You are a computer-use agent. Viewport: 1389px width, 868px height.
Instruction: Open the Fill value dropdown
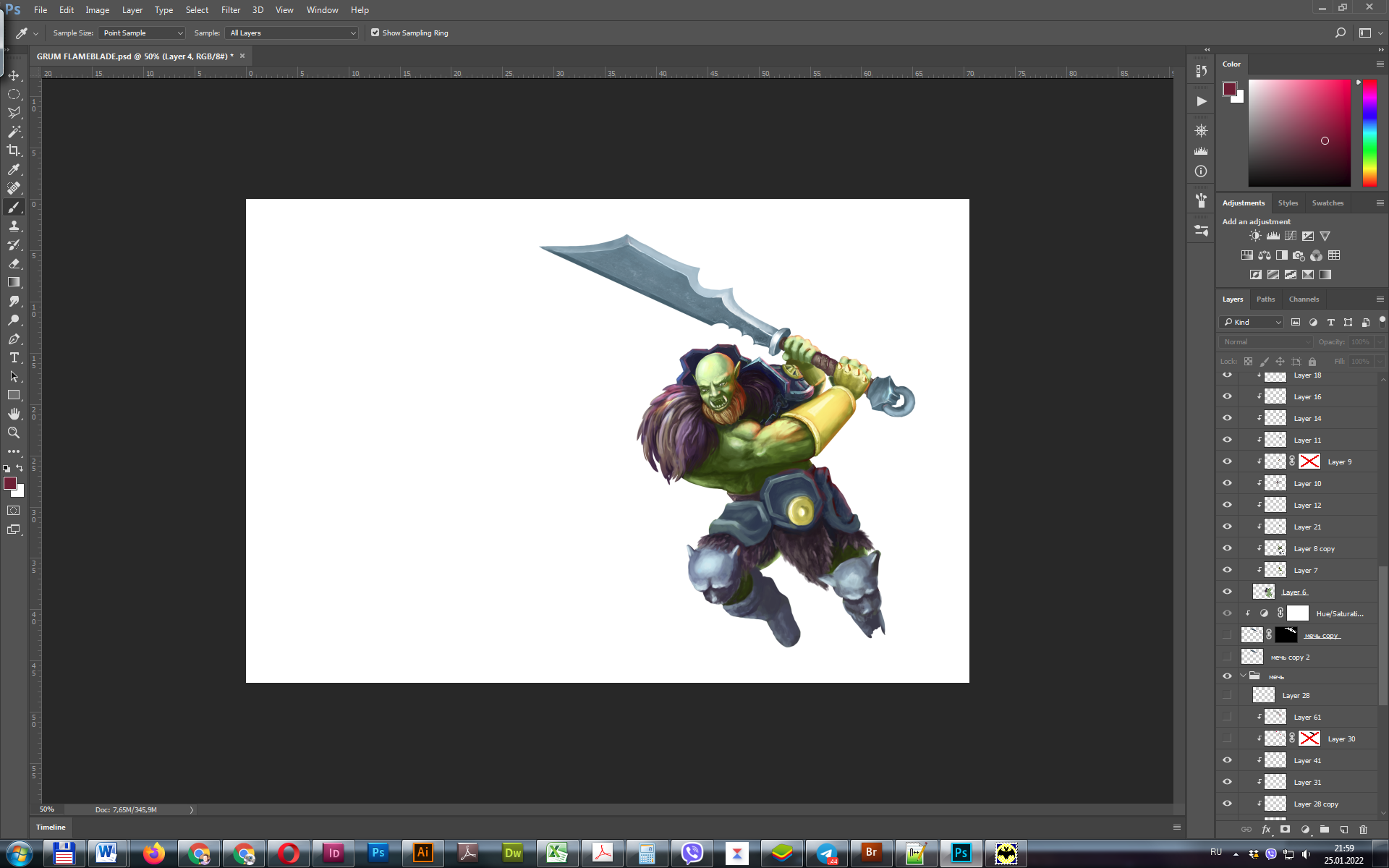(x=1380, y=361)
